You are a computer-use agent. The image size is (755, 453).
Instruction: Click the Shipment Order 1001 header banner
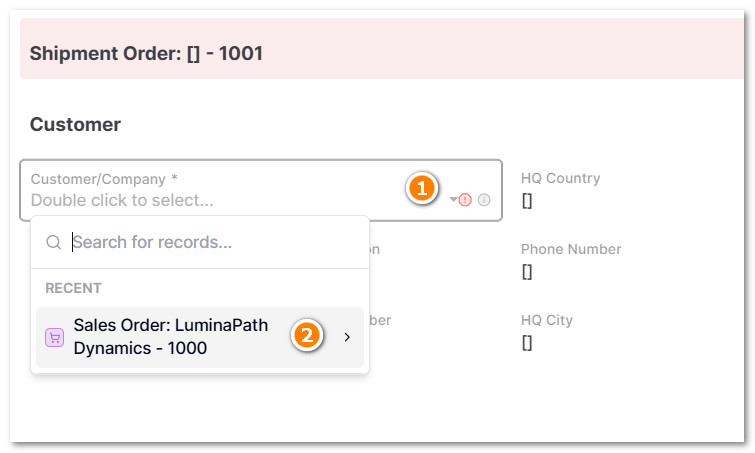point(380,53)
